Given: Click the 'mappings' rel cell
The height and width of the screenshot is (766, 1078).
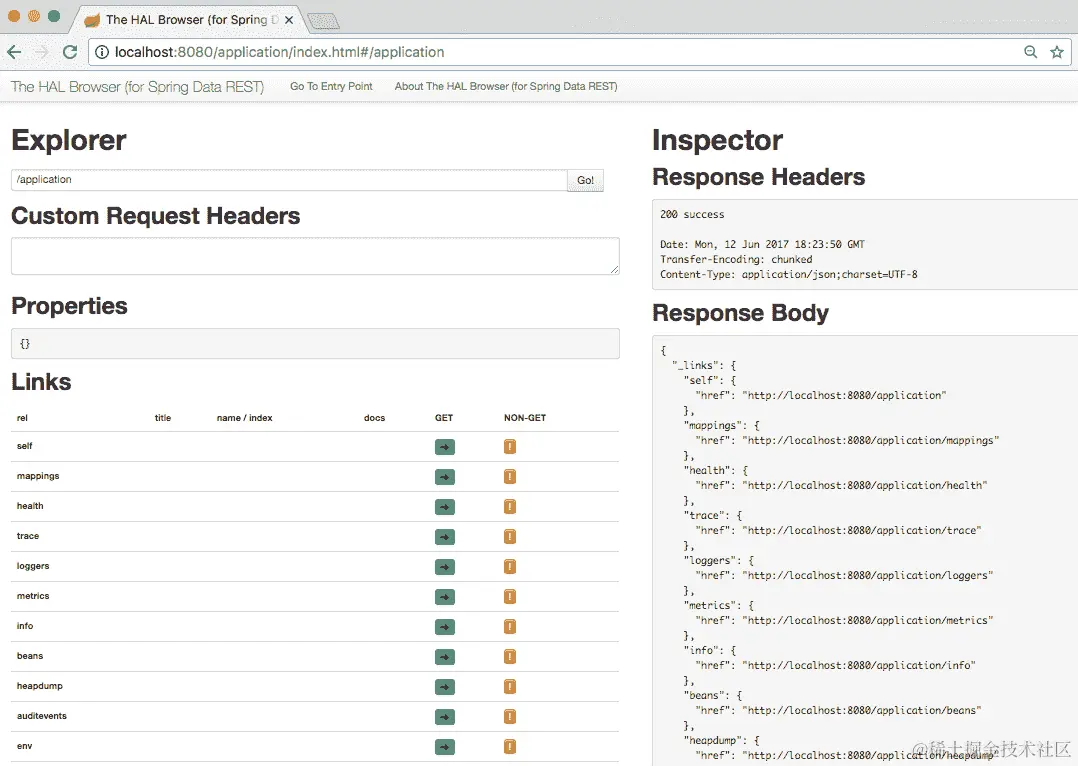Looking at the screenshot, I should coord(38,476).
